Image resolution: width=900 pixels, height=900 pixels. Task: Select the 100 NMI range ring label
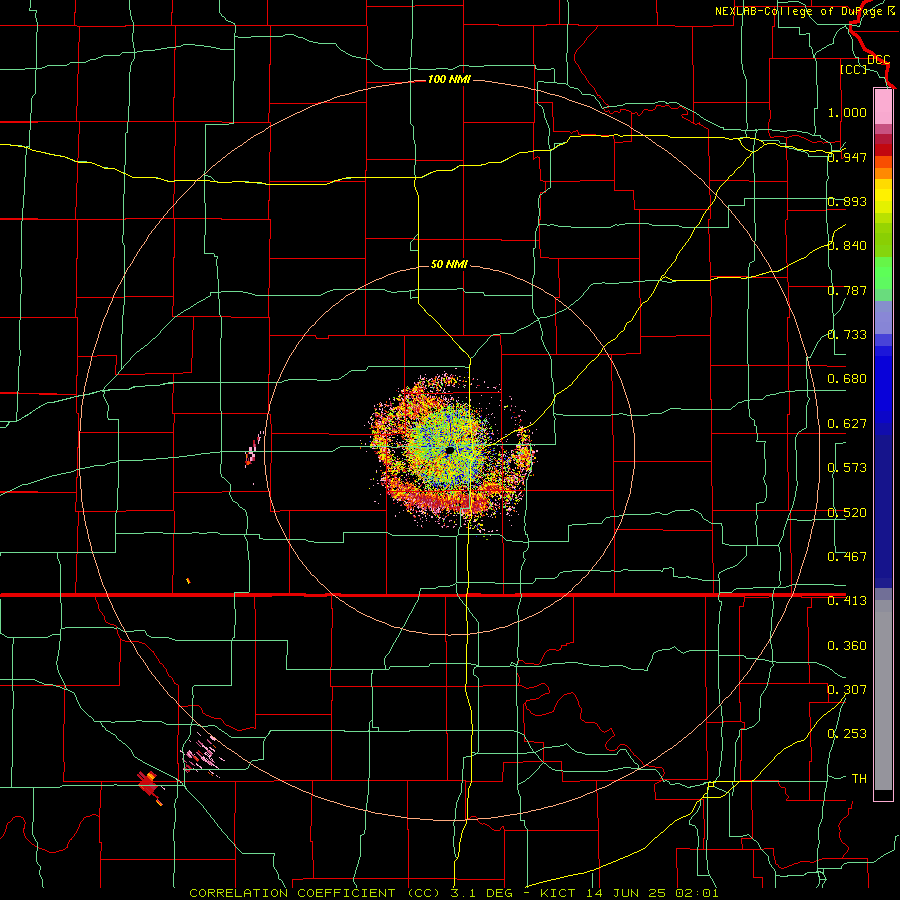click(x=449, y=79)
